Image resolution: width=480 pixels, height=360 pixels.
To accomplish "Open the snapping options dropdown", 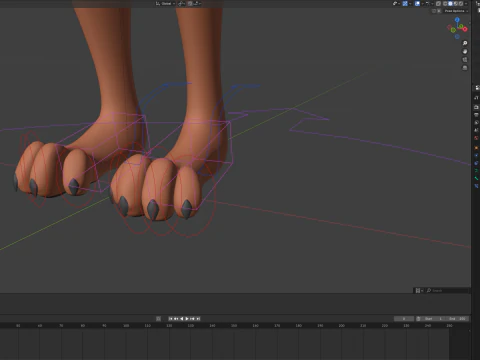I will (x=197, y=3).
